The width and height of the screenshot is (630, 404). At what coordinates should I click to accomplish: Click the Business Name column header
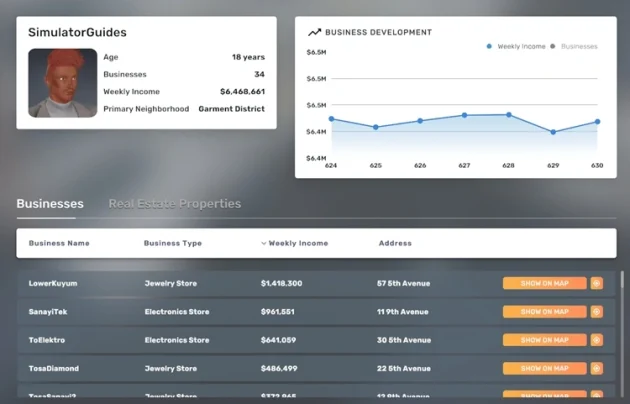59,243
